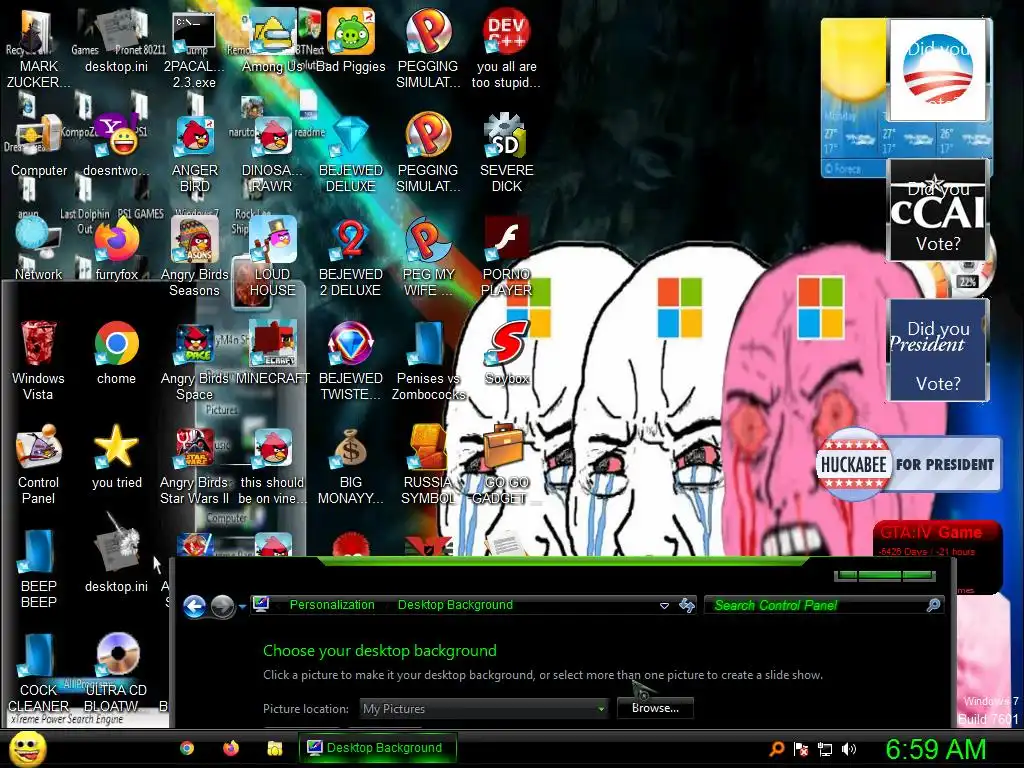Image resolution: width=1024 pixels, height=768 pixels.
Task: Open the Penises vs Zombocock icon
Action: [x=428, y=360]
